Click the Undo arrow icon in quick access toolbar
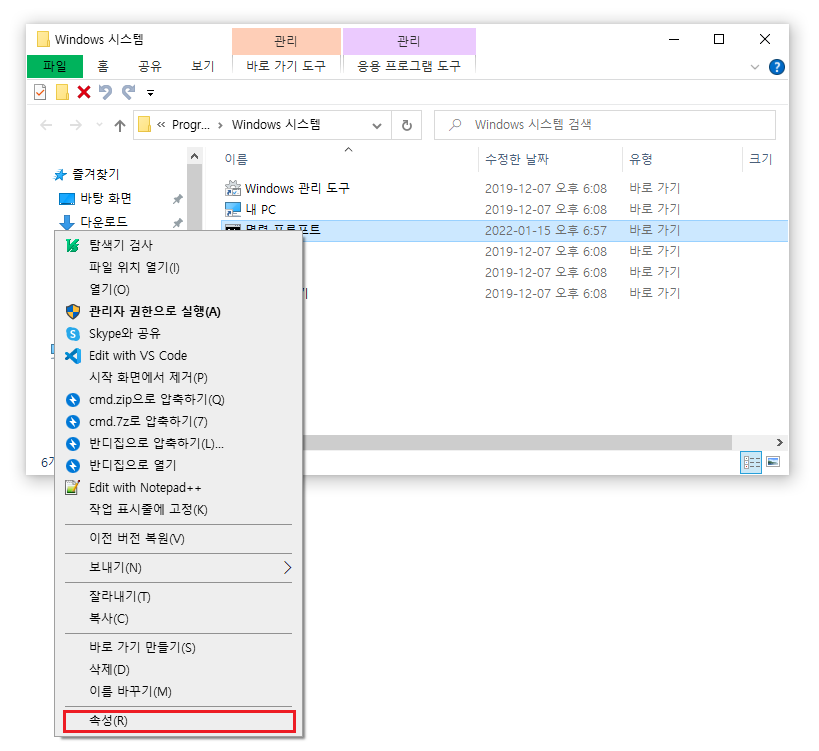Viewport: 819px width, 751px height. pyautogui.click(x=106, y=92)
